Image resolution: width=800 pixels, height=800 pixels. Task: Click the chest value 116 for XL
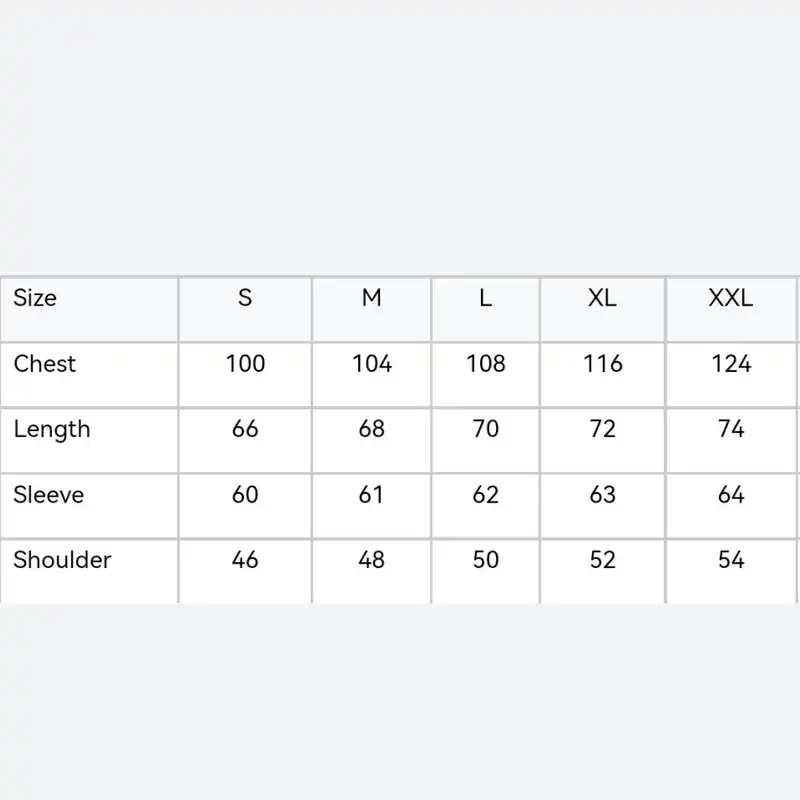pos(602,364)
